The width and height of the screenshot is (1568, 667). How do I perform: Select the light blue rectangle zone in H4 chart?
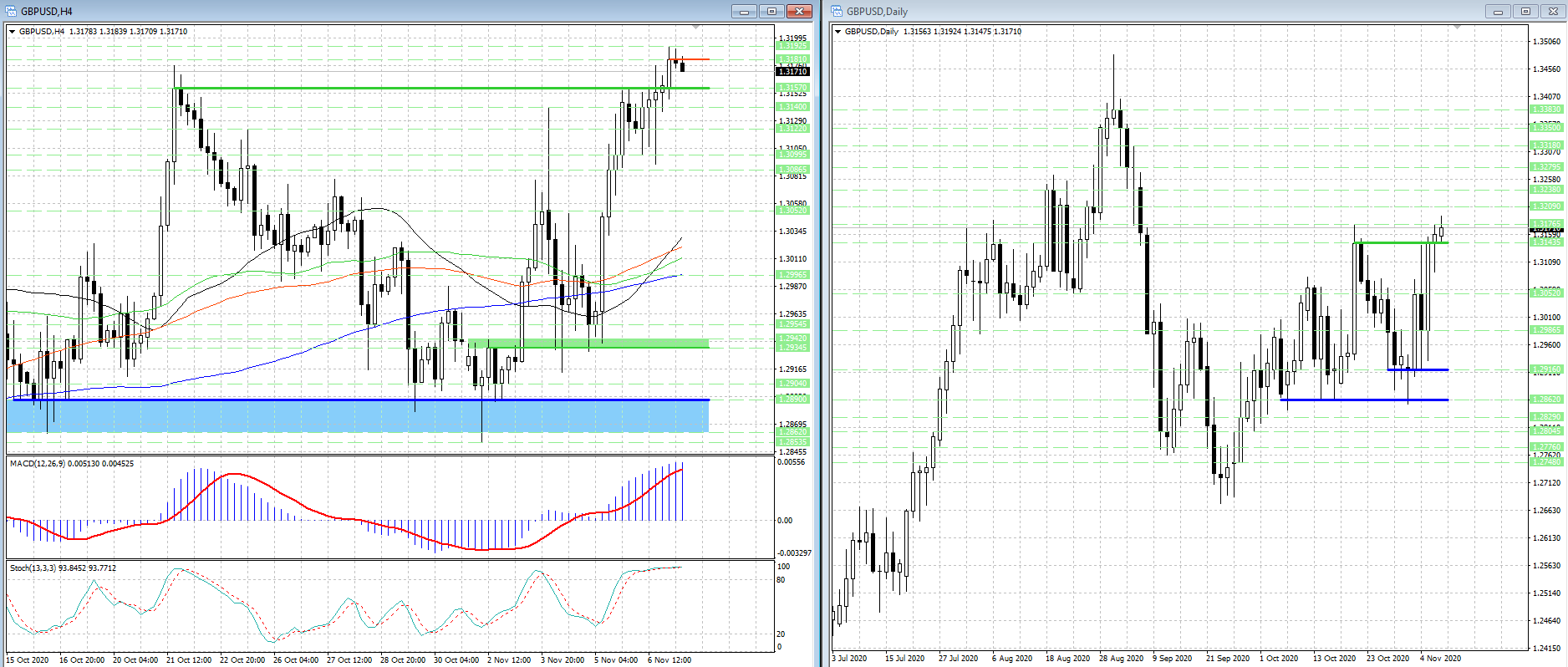[x=358, y=416]
